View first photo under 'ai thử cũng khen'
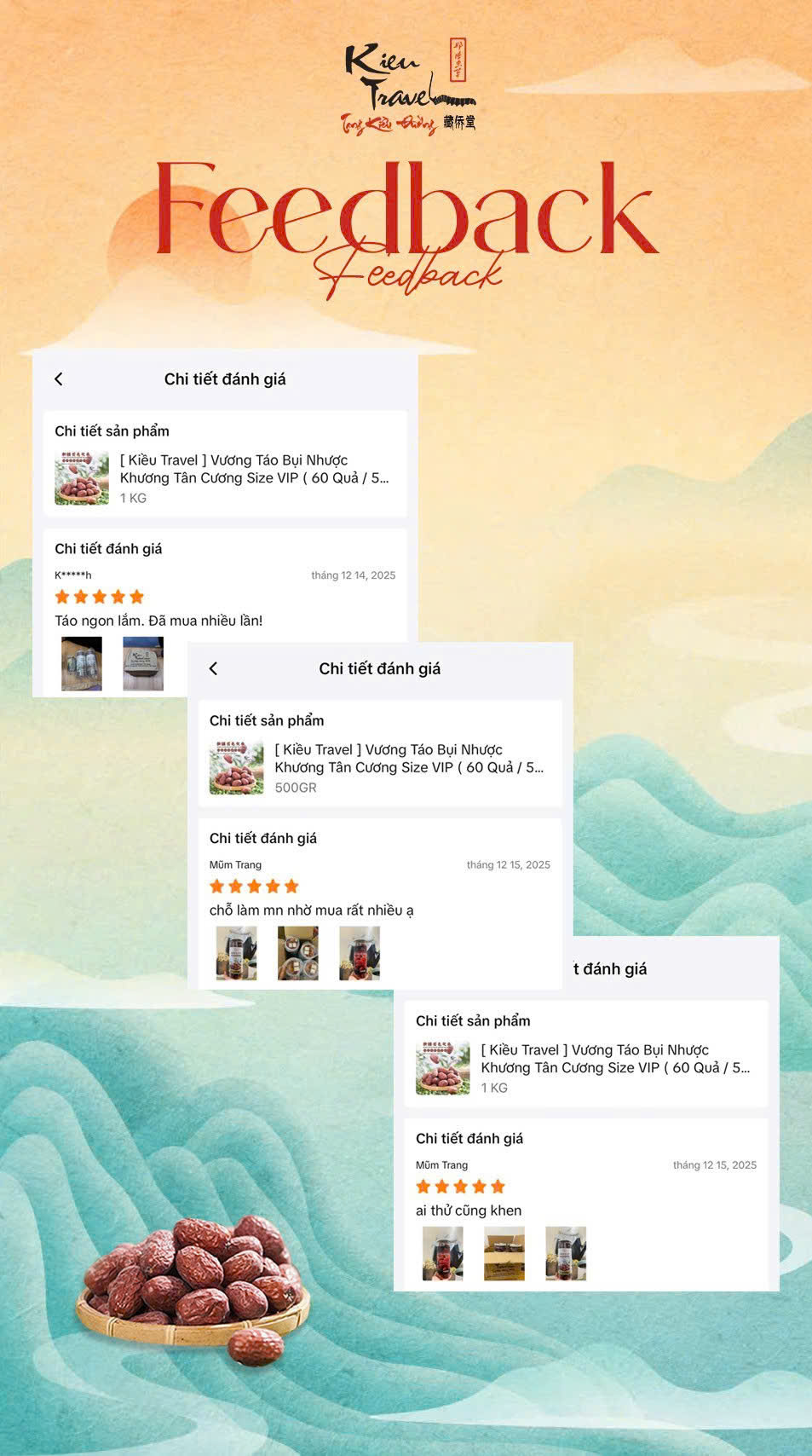The height and width of the screenshot is (1456, 812). tap(443, 1253)
